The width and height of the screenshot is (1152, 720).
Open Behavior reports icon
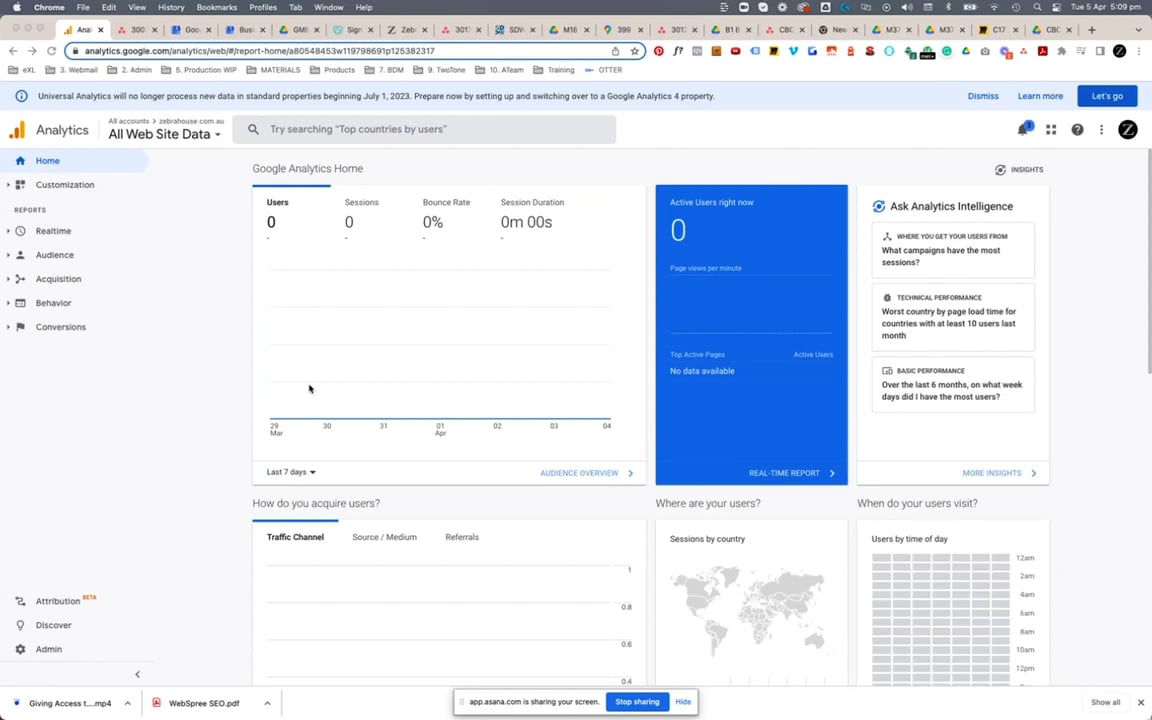(x=21, y=303)
